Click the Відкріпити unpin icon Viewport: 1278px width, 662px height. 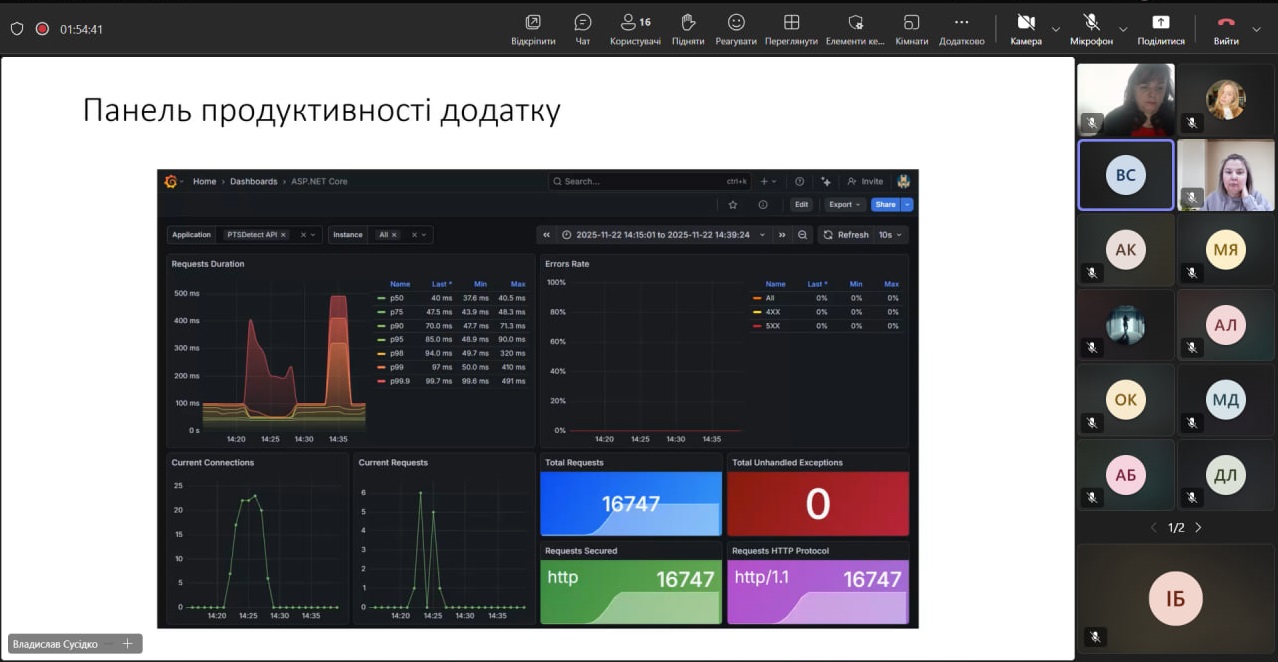coord(533,23)
